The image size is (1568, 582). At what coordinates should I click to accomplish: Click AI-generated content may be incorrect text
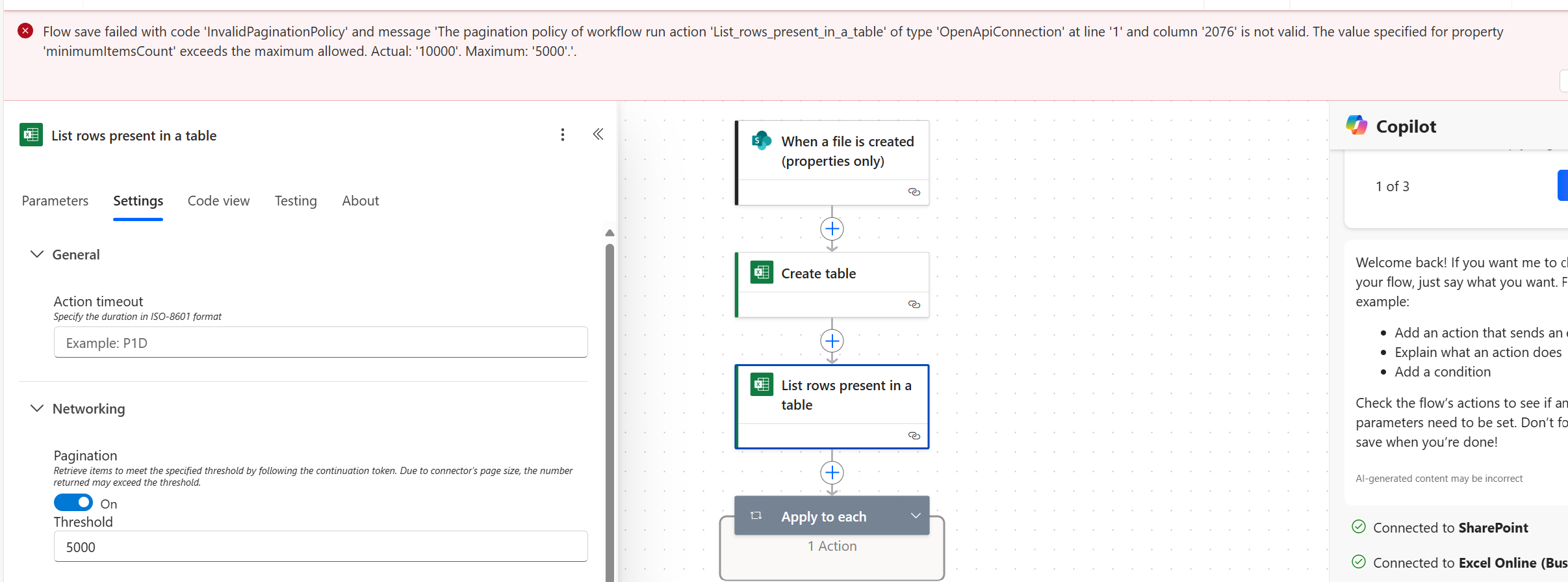pyautogui.click(x=1439, y=479)
